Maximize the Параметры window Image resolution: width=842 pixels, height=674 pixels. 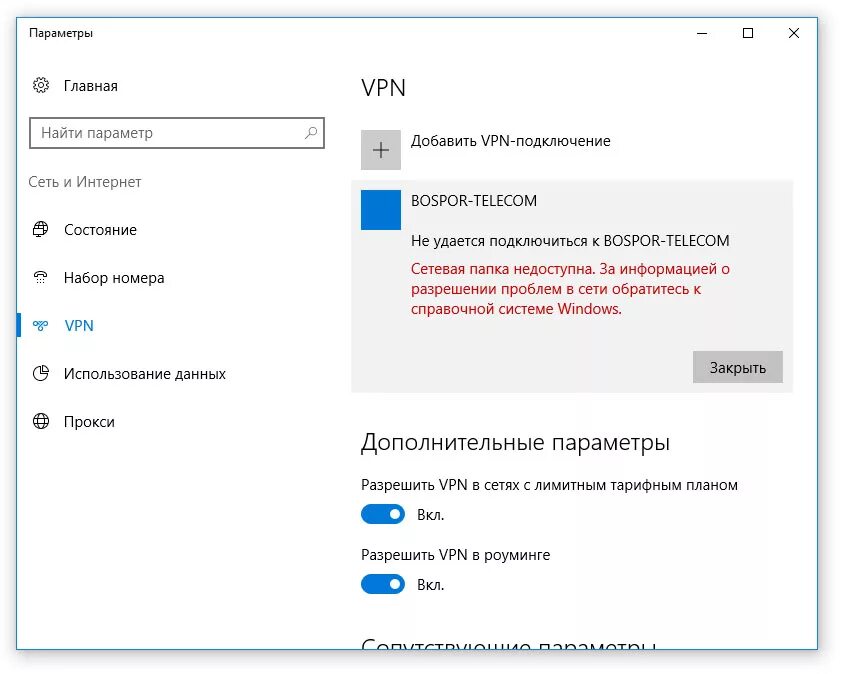[748, 33]
